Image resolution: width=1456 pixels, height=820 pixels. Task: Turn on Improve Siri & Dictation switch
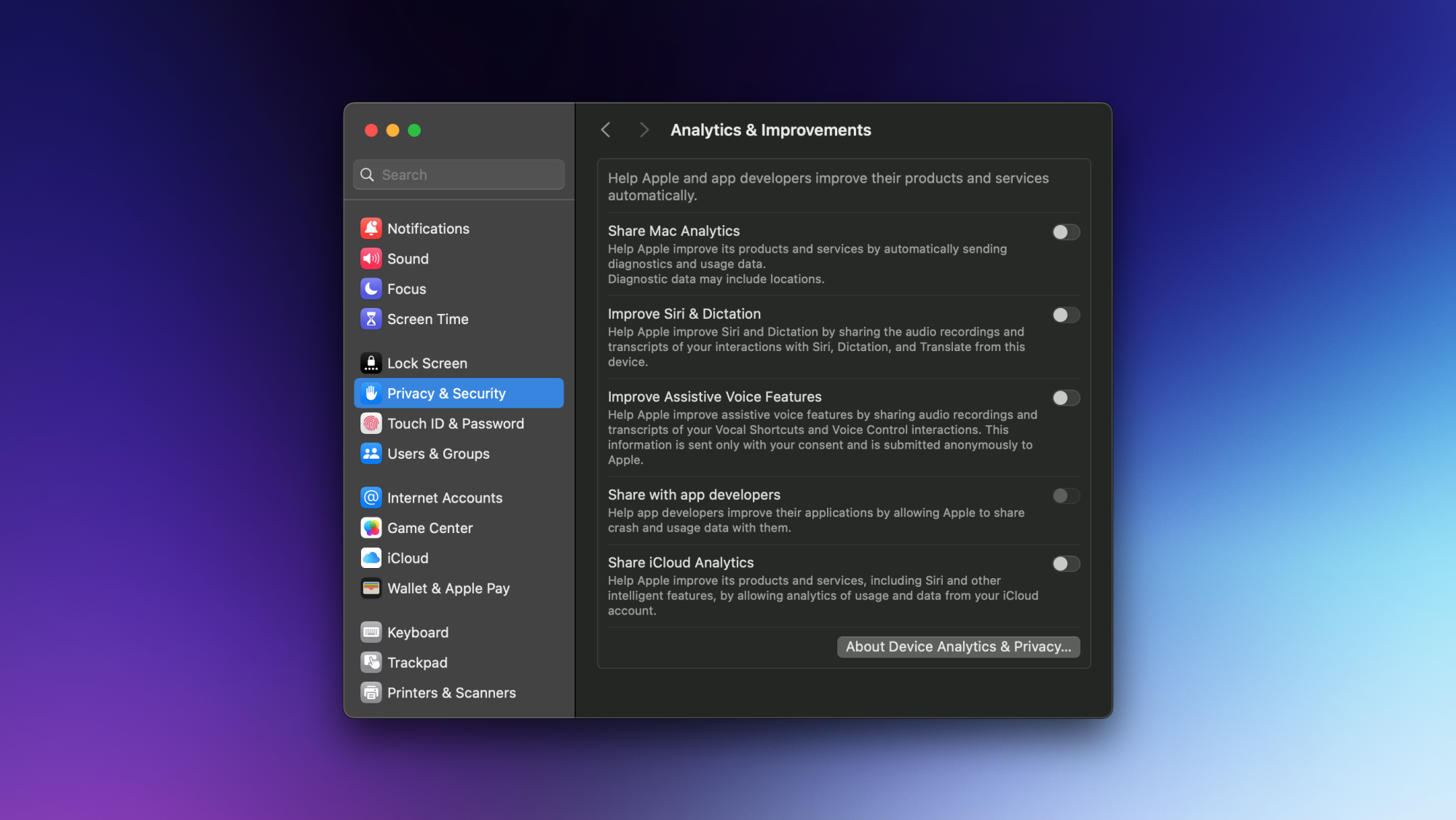point(1066,315)
